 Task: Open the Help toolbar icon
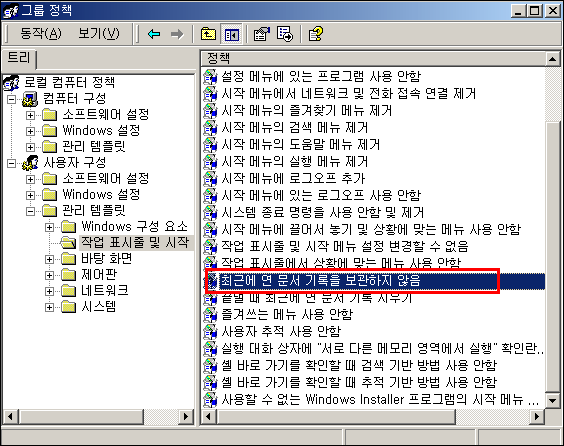315,34
